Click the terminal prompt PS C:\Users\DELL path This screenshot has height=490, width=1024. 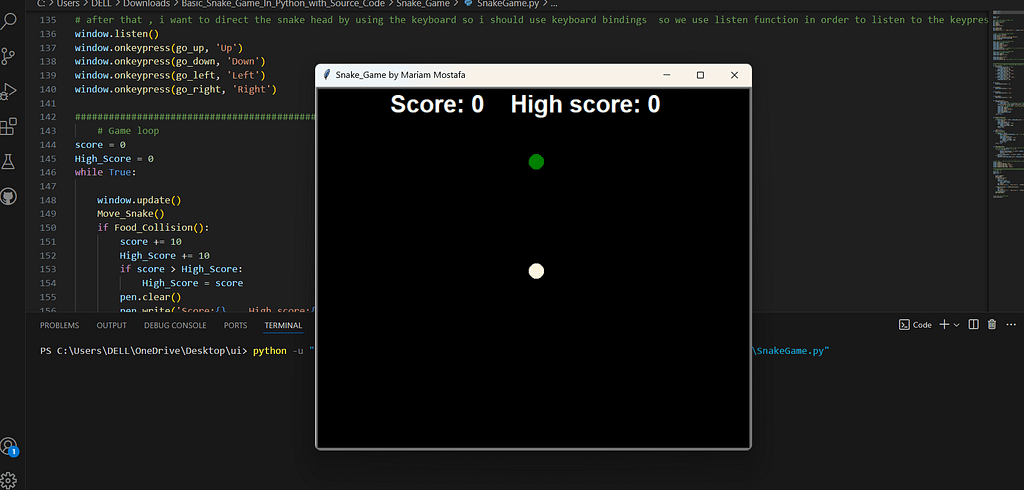click(x=144, y=351)
